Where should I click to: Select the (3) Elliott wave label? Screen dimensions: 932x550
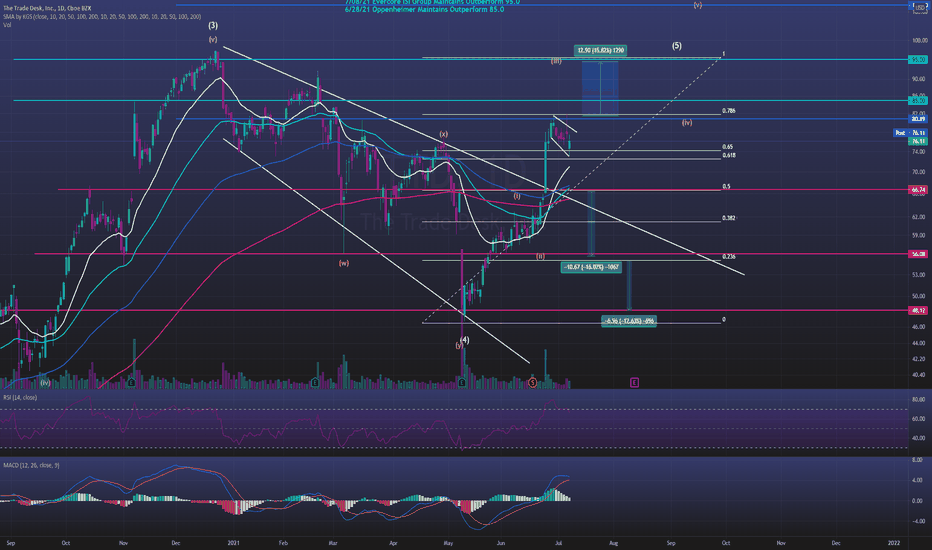(x=213, y=26)
